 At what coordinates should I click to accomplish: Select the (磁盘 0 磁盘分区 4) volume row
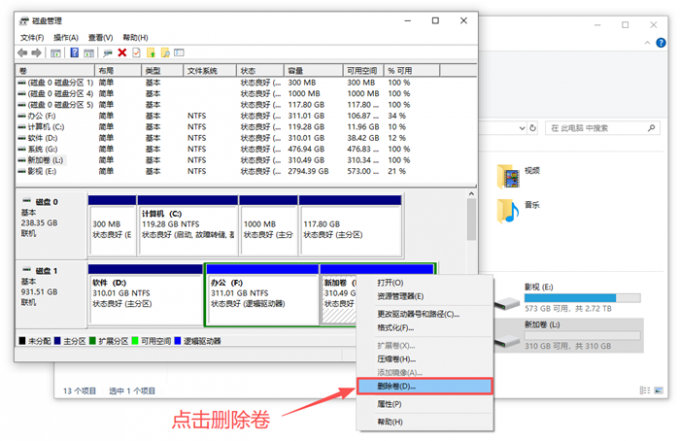click(x=246, y=94)
